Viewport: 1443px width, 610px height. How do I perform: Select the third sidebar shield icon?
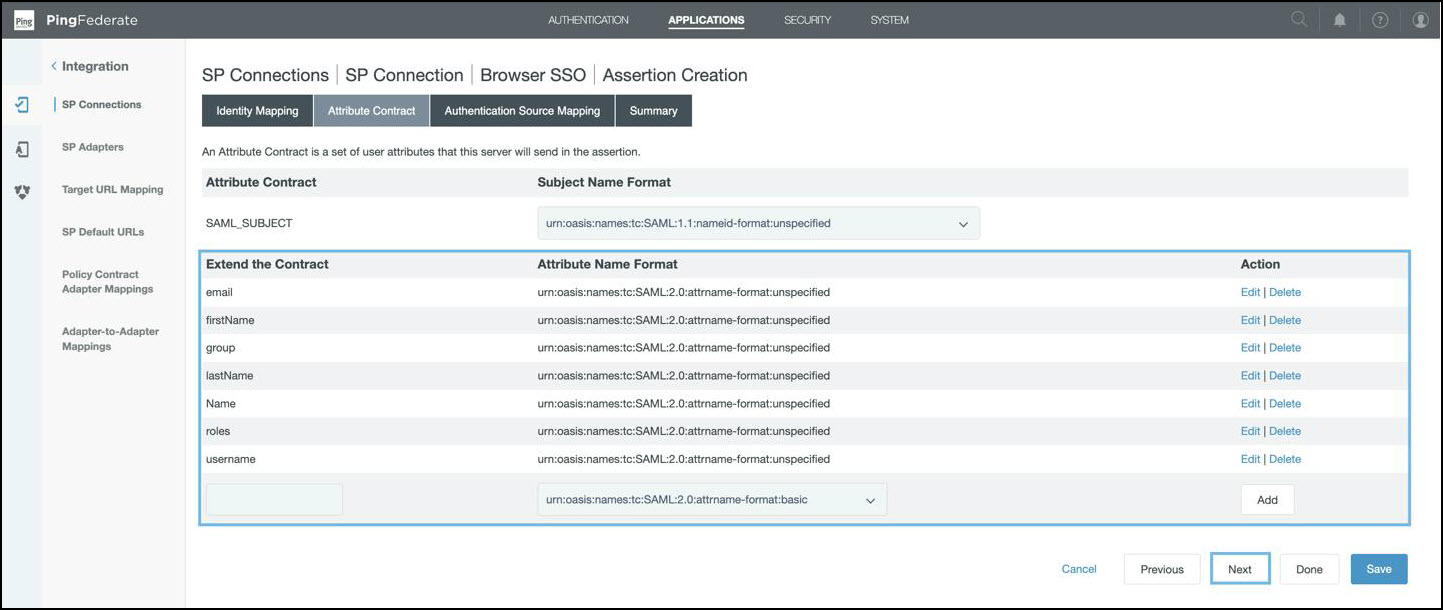(22, 192)
